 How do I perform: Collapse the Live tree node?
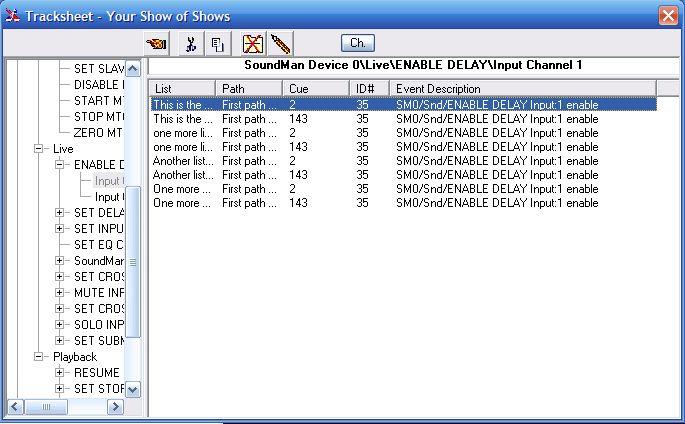[x=38, y=148]
